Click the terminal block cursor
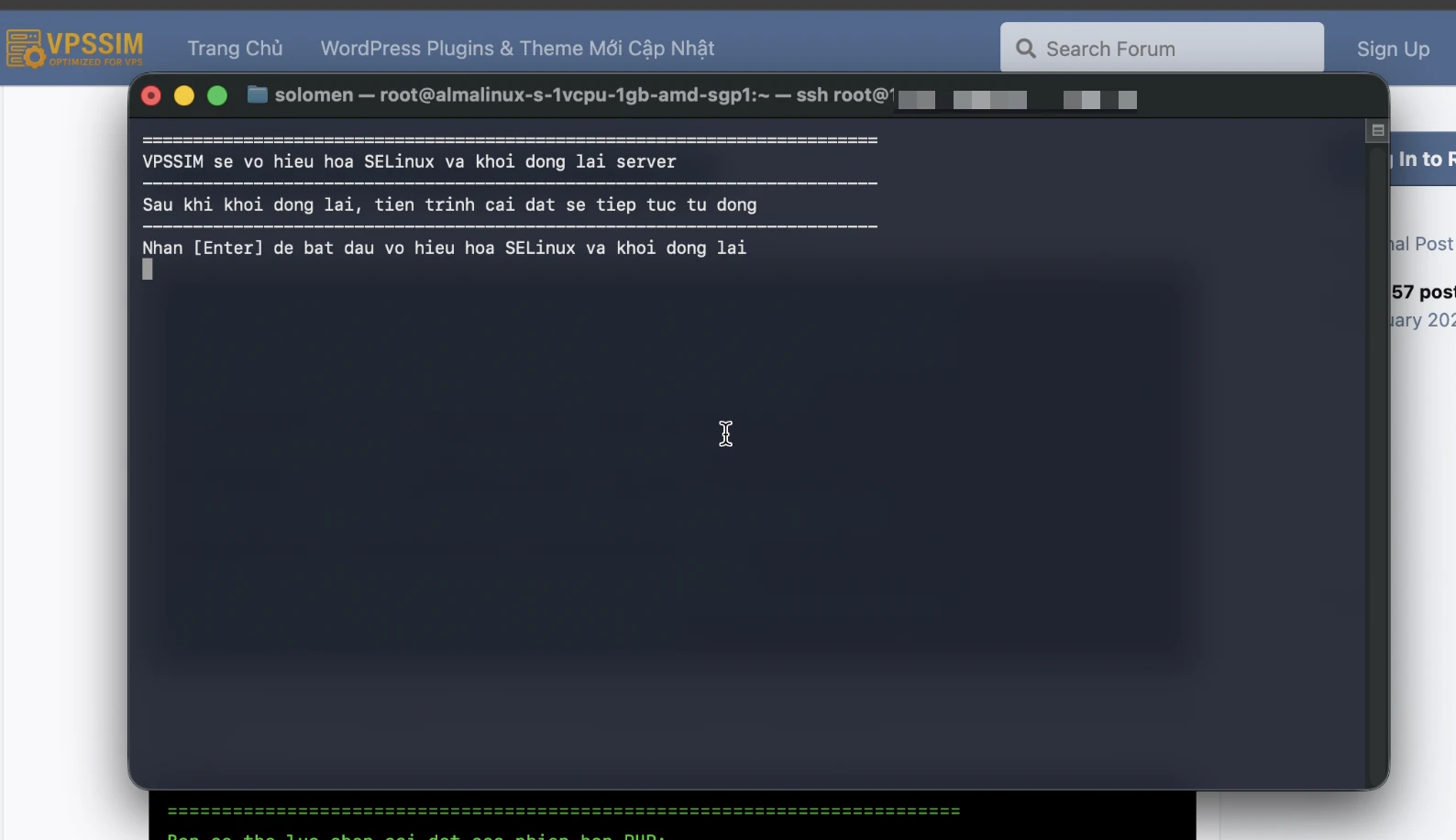The width and height of the screenshot is (1456, 840). point(148,269)
